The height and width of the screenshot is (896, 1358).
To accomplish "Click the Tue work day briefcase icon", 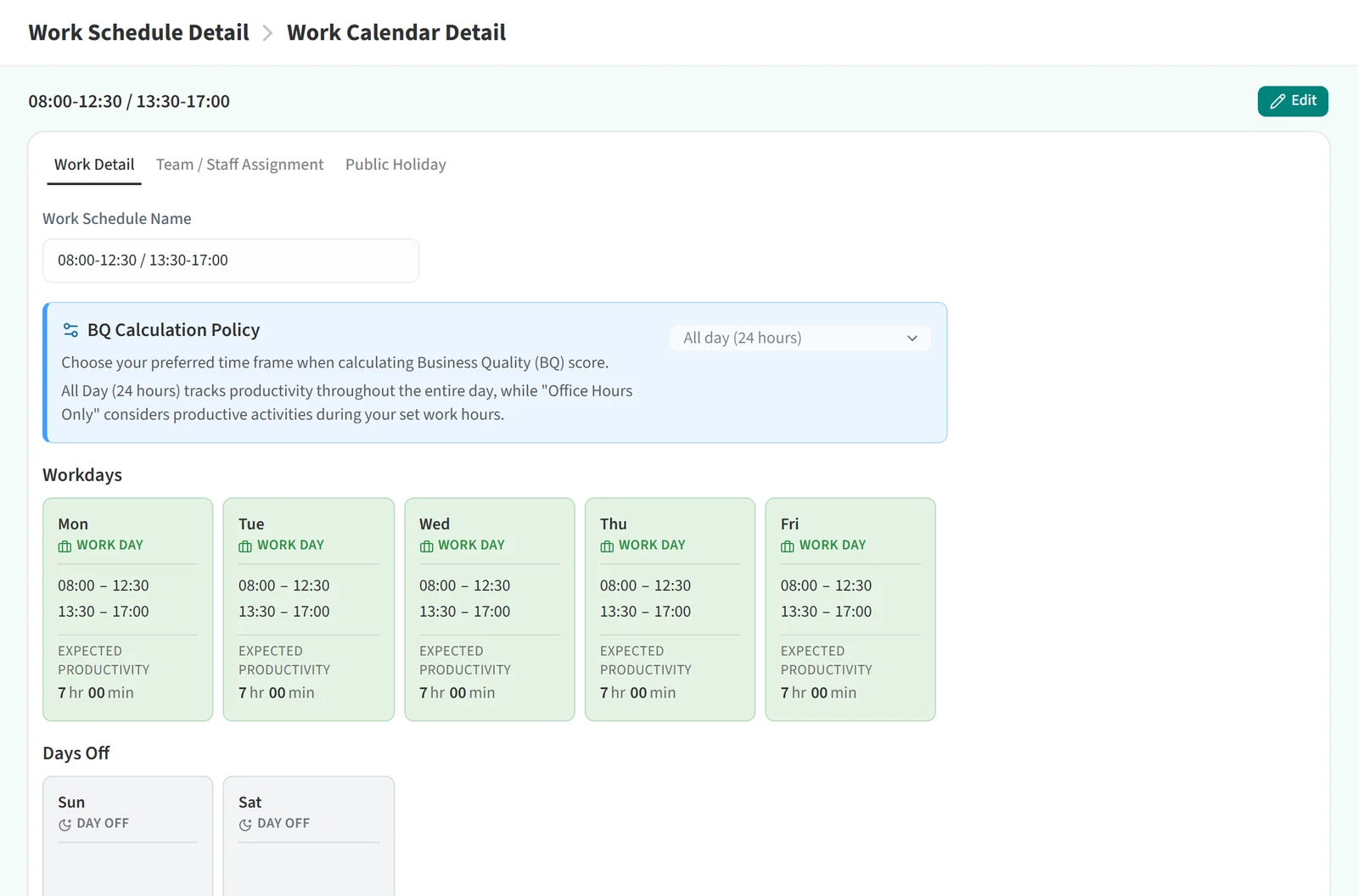I will pos(245,546).
